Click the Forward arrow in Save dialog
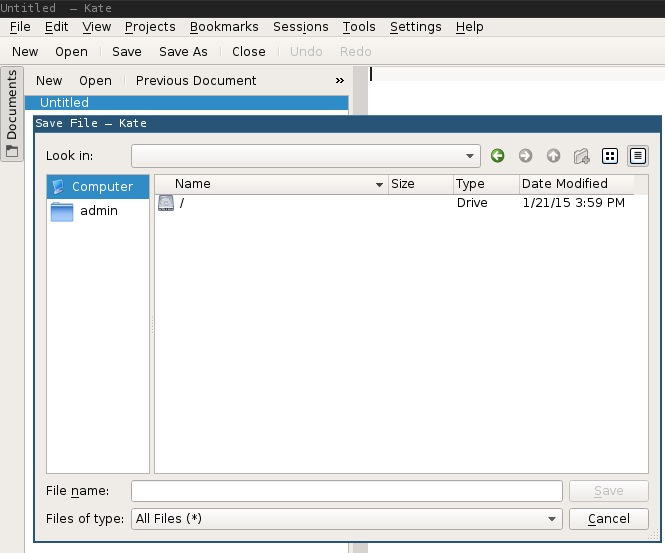 pos(525,156)
